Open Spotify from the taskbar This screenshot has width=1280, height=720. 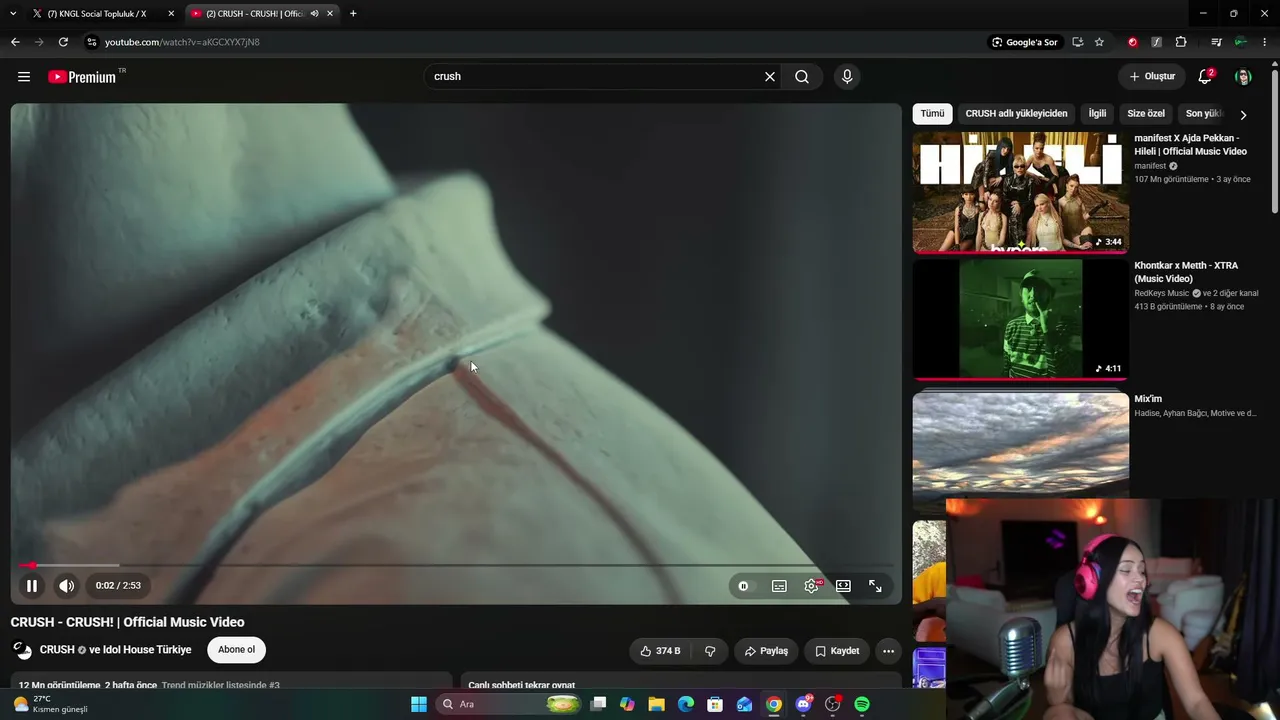[x=862, y=704]
